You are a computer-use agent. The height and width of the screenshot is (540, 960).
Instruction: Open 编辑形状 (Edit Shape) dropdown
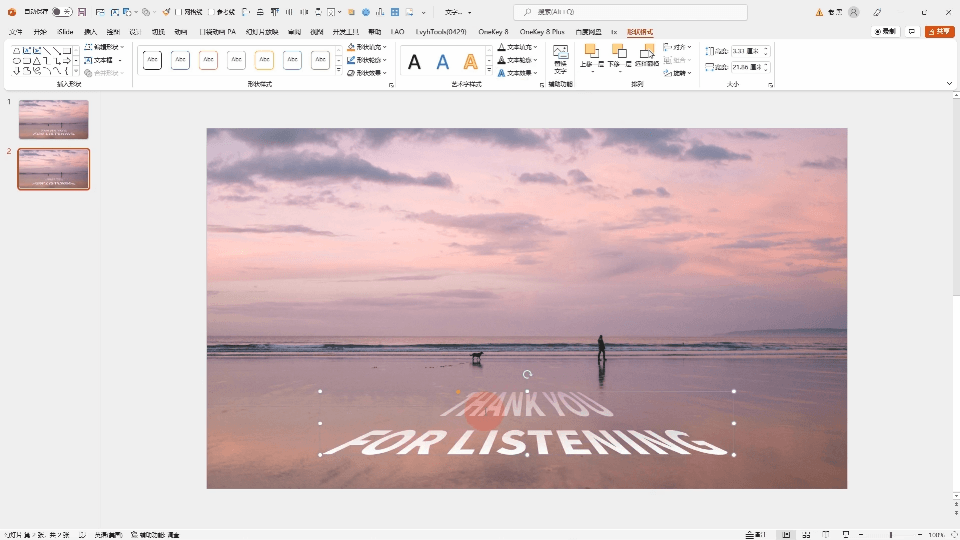coord(104,47)
